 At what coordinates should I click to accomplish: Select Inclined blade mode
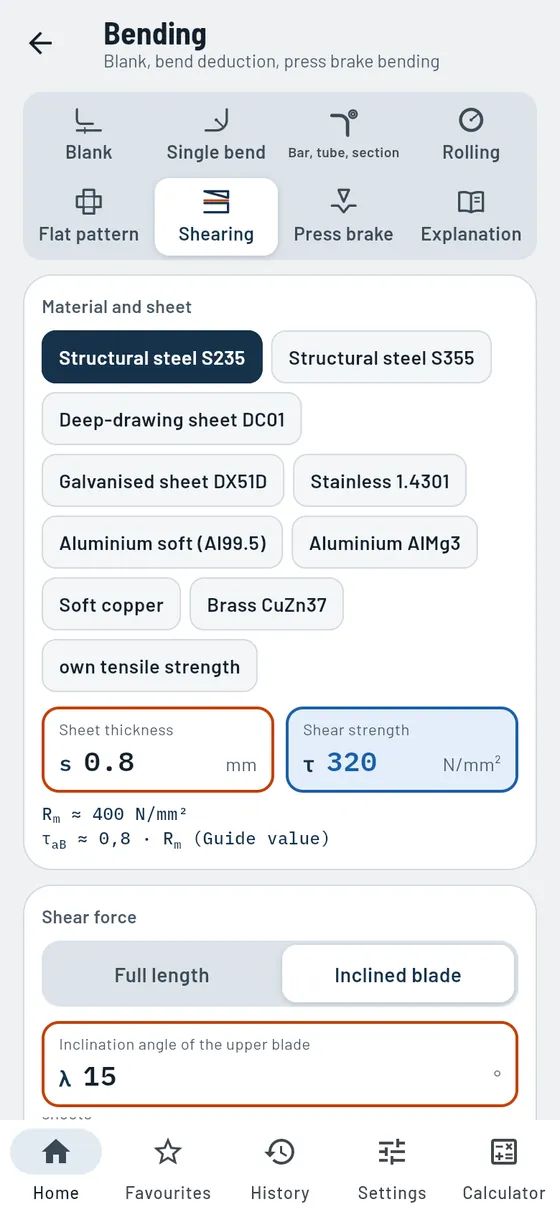pyautogui.click(x=398, y=975)
